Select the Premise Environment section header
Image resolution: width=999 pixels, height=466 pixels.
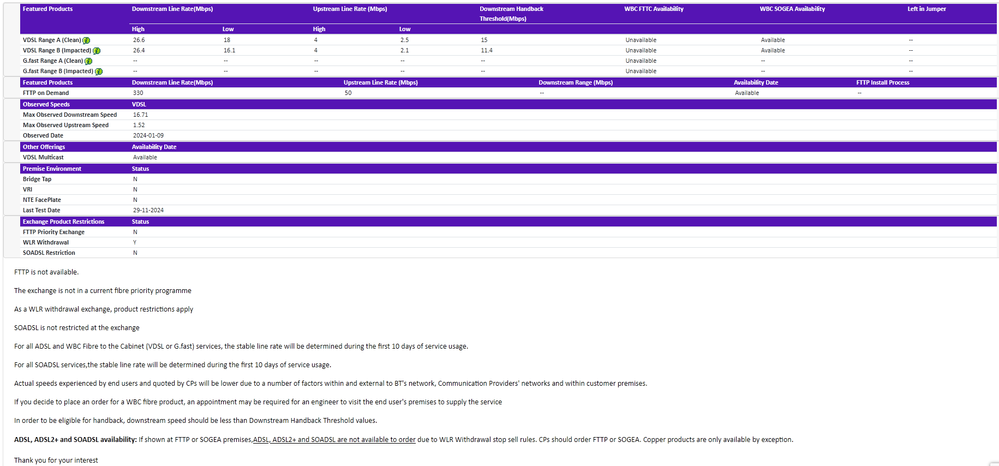[52, 168]
